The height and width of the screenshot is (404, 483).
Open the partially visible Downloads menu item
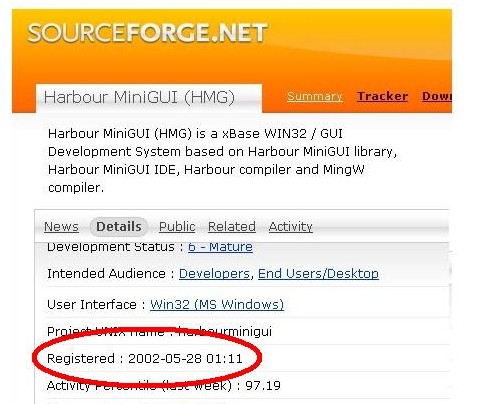(437, 96)
